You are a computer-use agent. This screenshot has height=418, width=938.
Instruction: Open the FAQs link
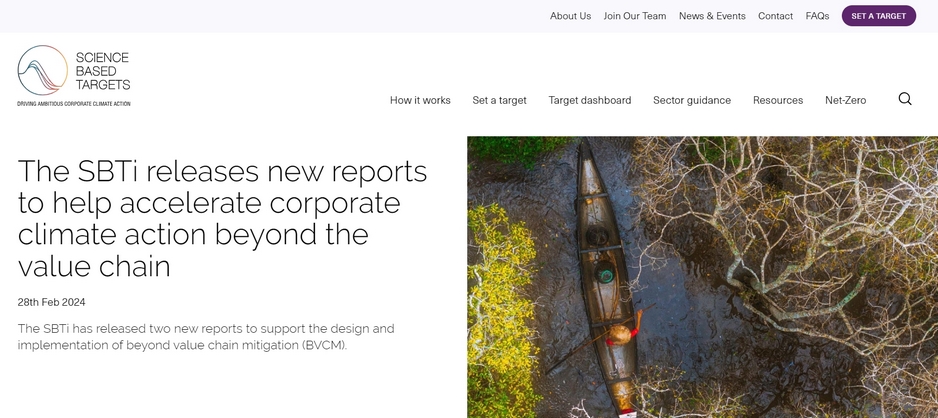click(817, 16)
